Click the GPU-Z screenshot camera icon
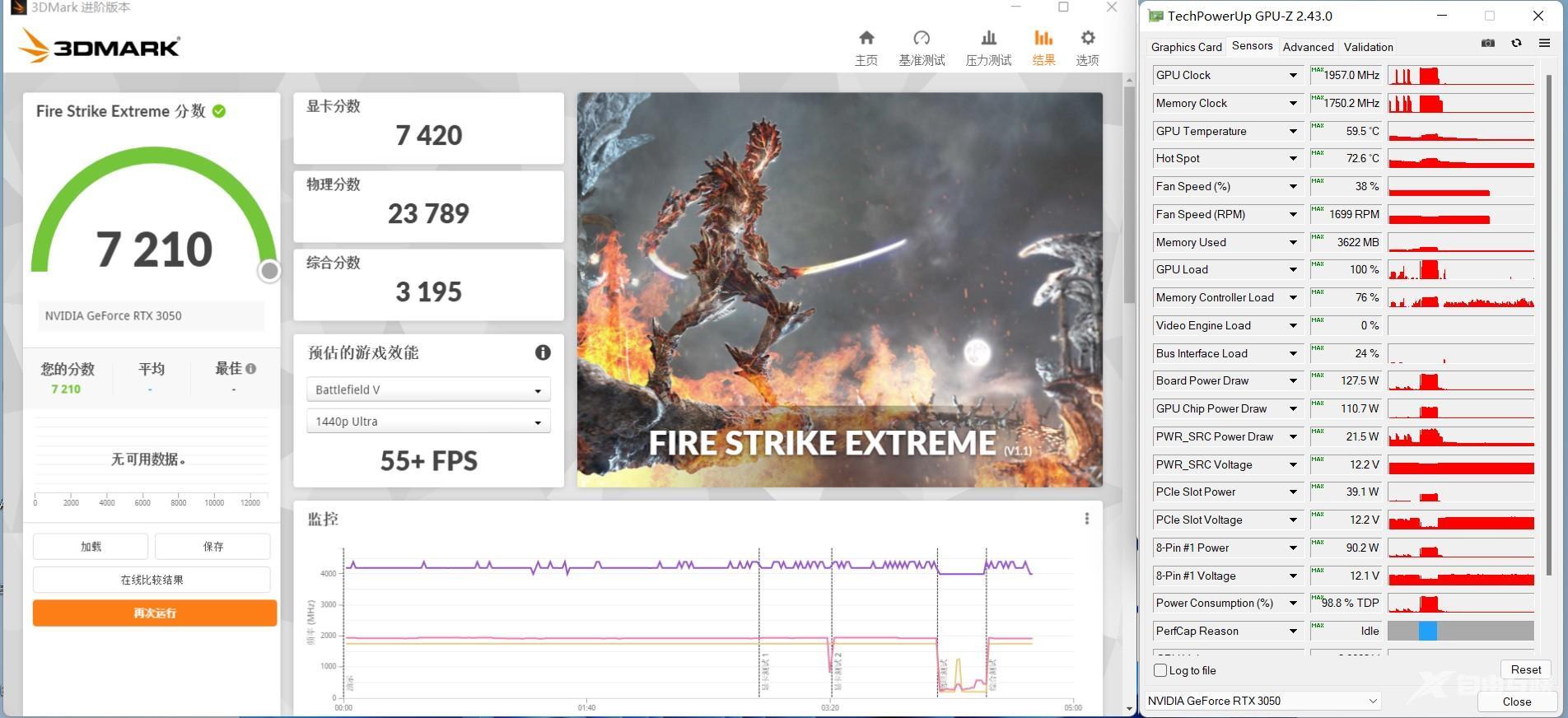 (1487, 44)
